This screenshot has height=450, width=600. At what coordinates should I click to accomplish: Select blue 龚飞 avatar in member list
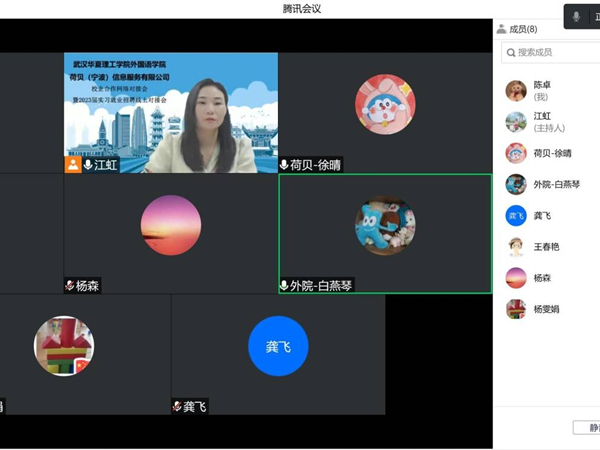(x=516, y=215)
